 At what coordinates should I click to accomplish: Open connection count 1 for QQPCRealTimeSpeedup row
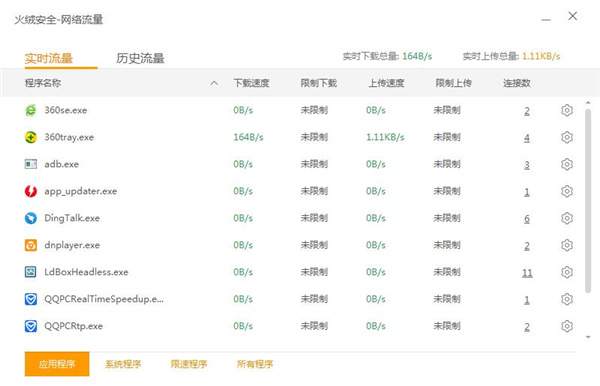[527, 300]
